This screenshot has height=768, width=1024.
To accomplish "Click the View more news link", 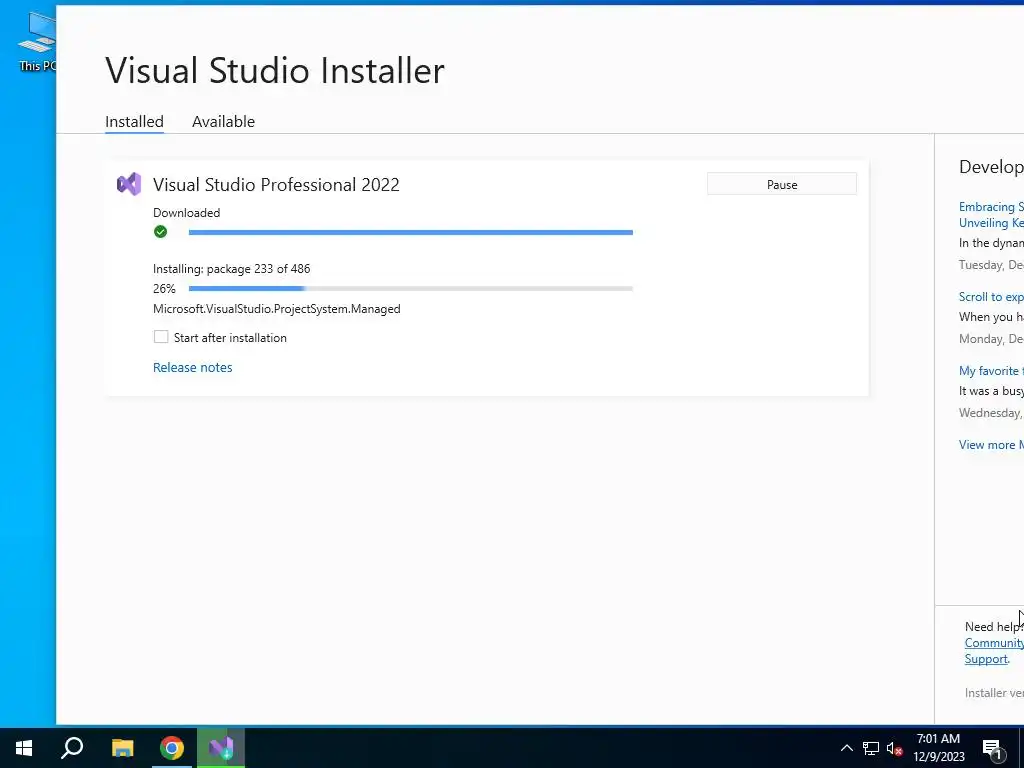I will (x=991, y=444).
